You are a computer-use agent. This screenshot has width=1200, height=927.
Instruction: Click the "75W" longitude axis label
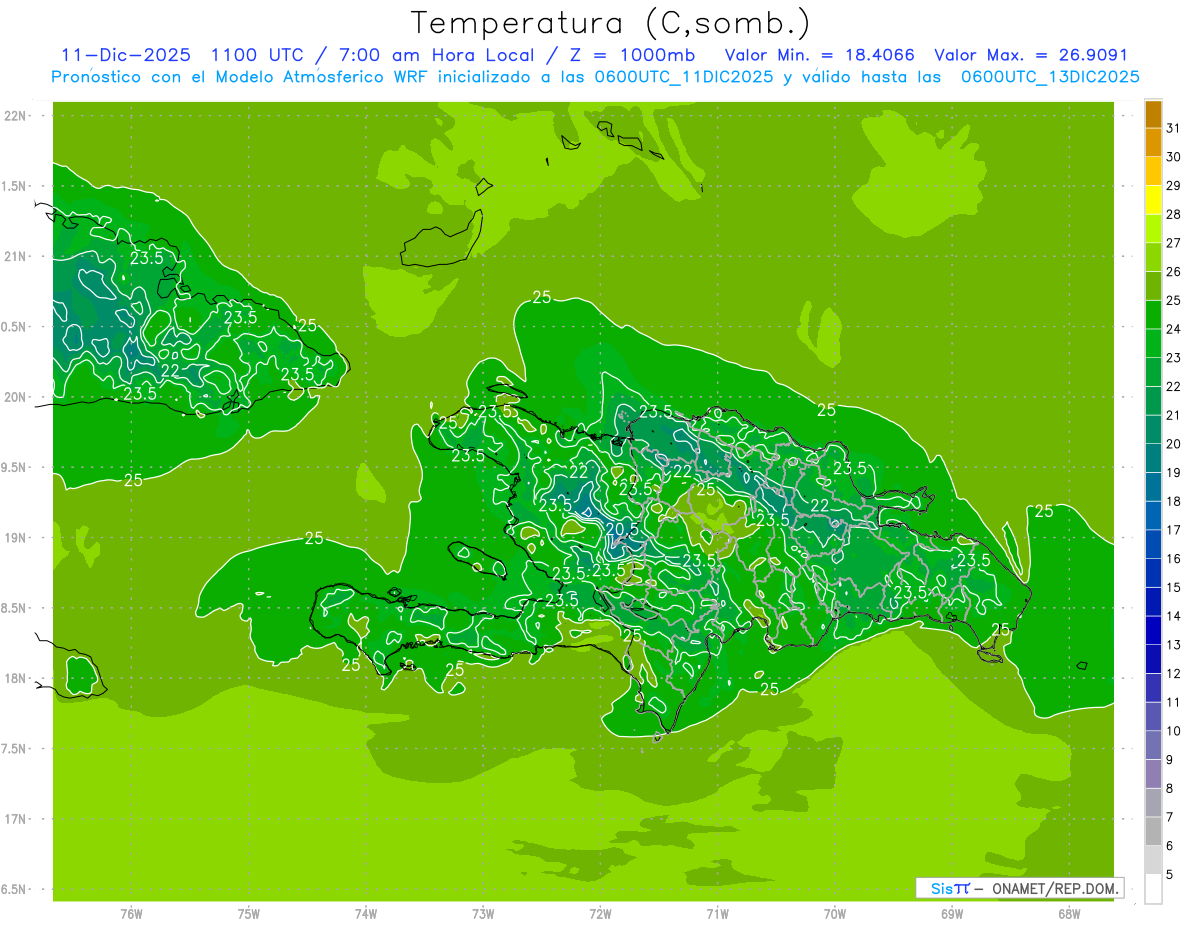249,913
